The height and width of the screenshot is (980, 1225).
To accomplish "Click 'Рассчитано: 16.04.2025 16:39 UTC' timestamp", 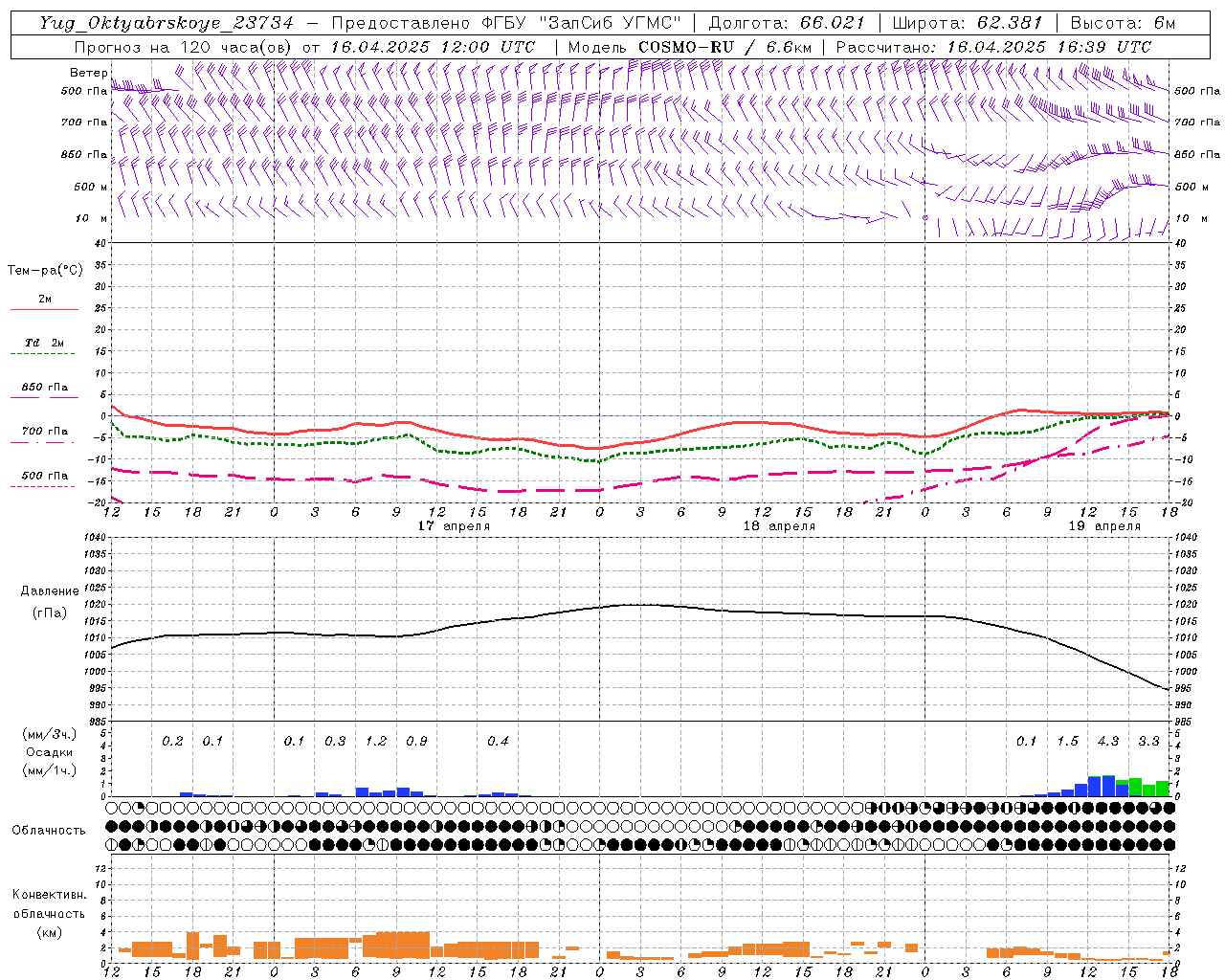I will [993, 47].
